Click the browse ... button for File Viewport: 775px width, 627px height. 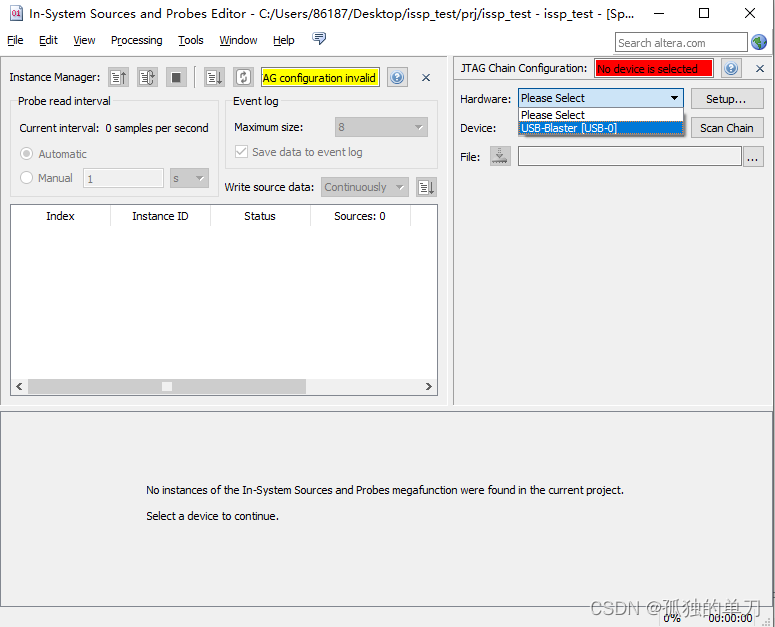pyautogui.click(x=753, y=157)
